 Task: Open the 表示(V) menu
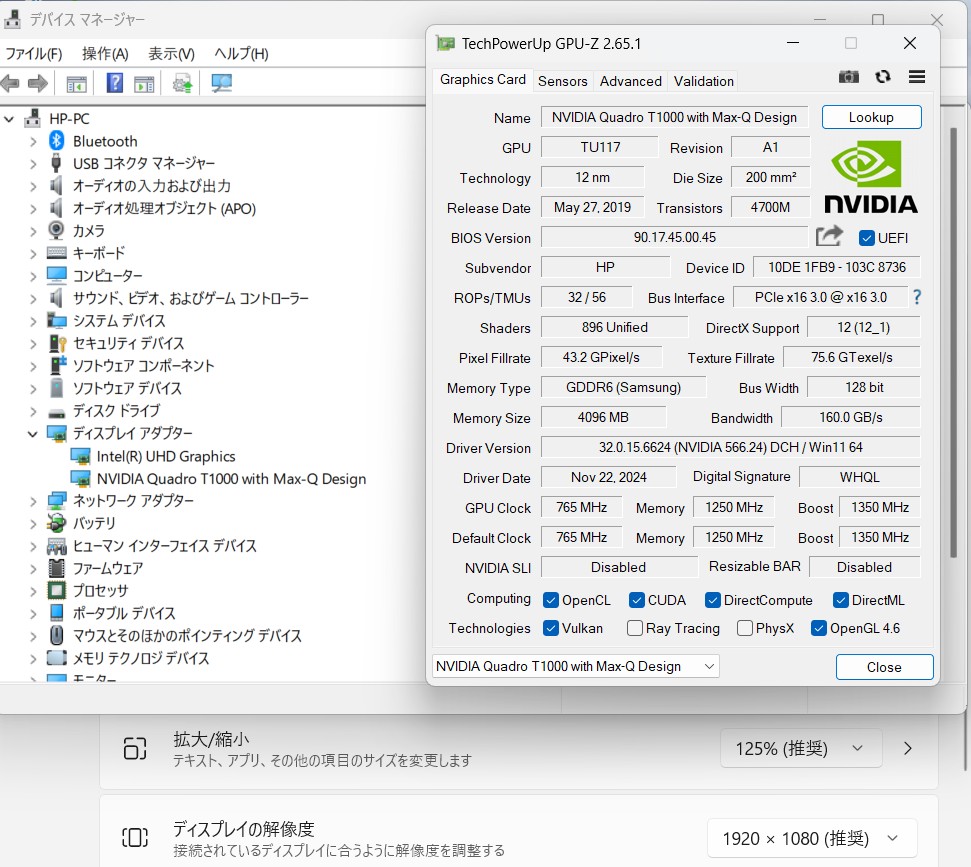(172, 54)
